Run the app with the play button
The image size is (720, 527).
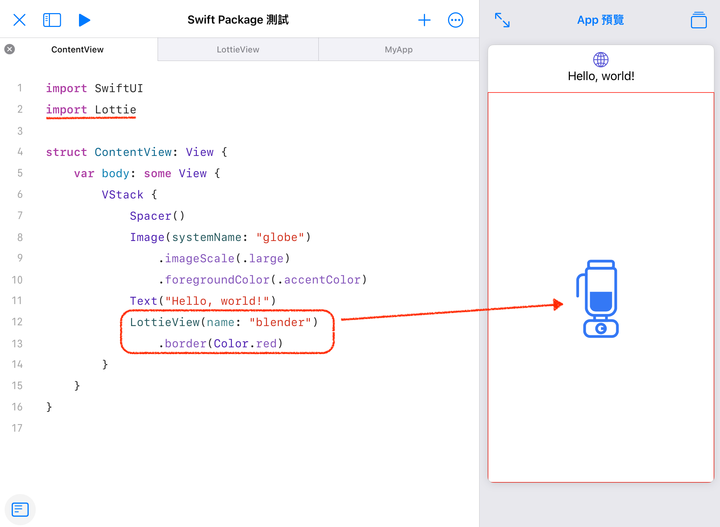pyautogui.click(x=84, y=20)
